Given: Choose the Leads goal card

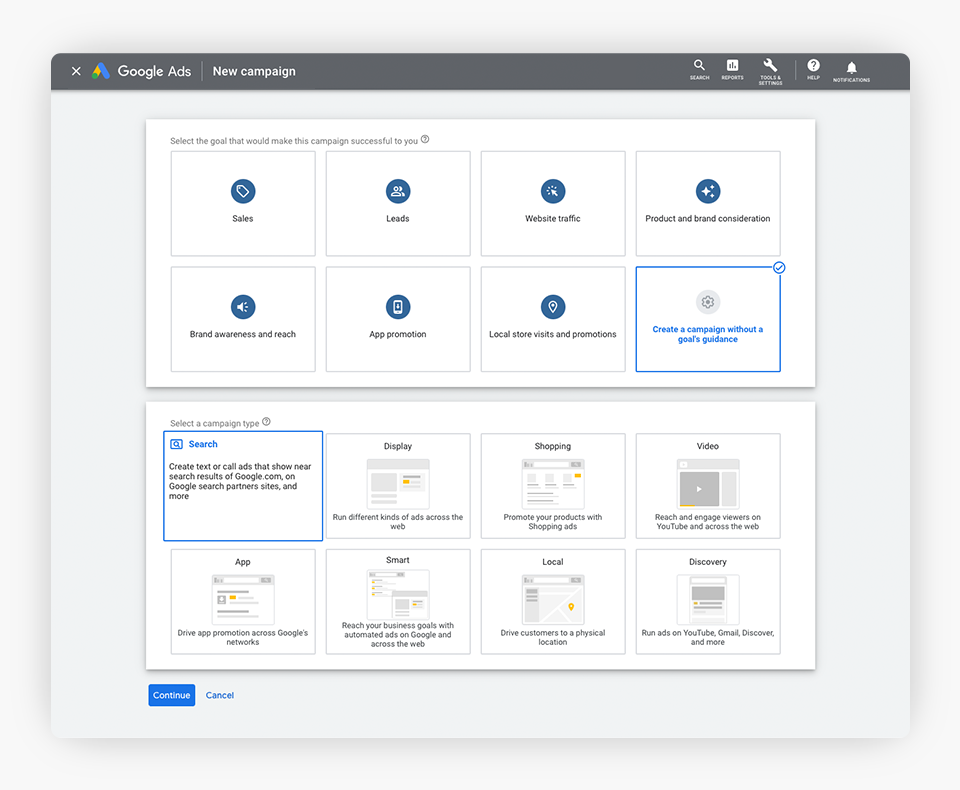Looking at the screenshot, I should coord(398,203).
